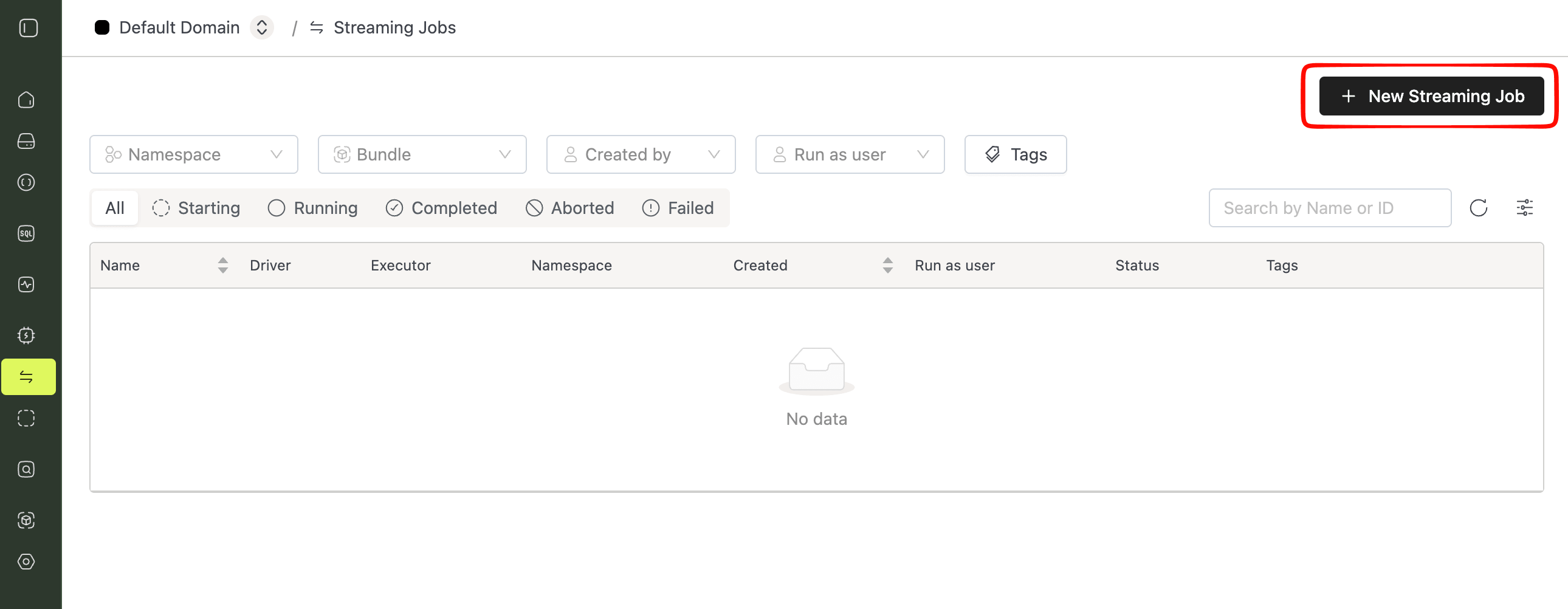Click the Run as user column header
Viewport: 1568px width, 609px height.
(x=954, y=265)
